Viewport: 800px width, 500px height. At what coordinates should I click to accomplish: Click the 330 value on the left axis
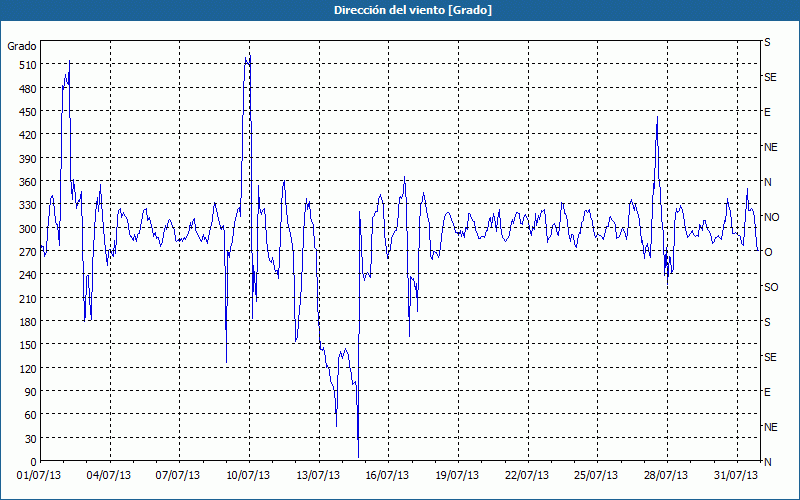28,205
